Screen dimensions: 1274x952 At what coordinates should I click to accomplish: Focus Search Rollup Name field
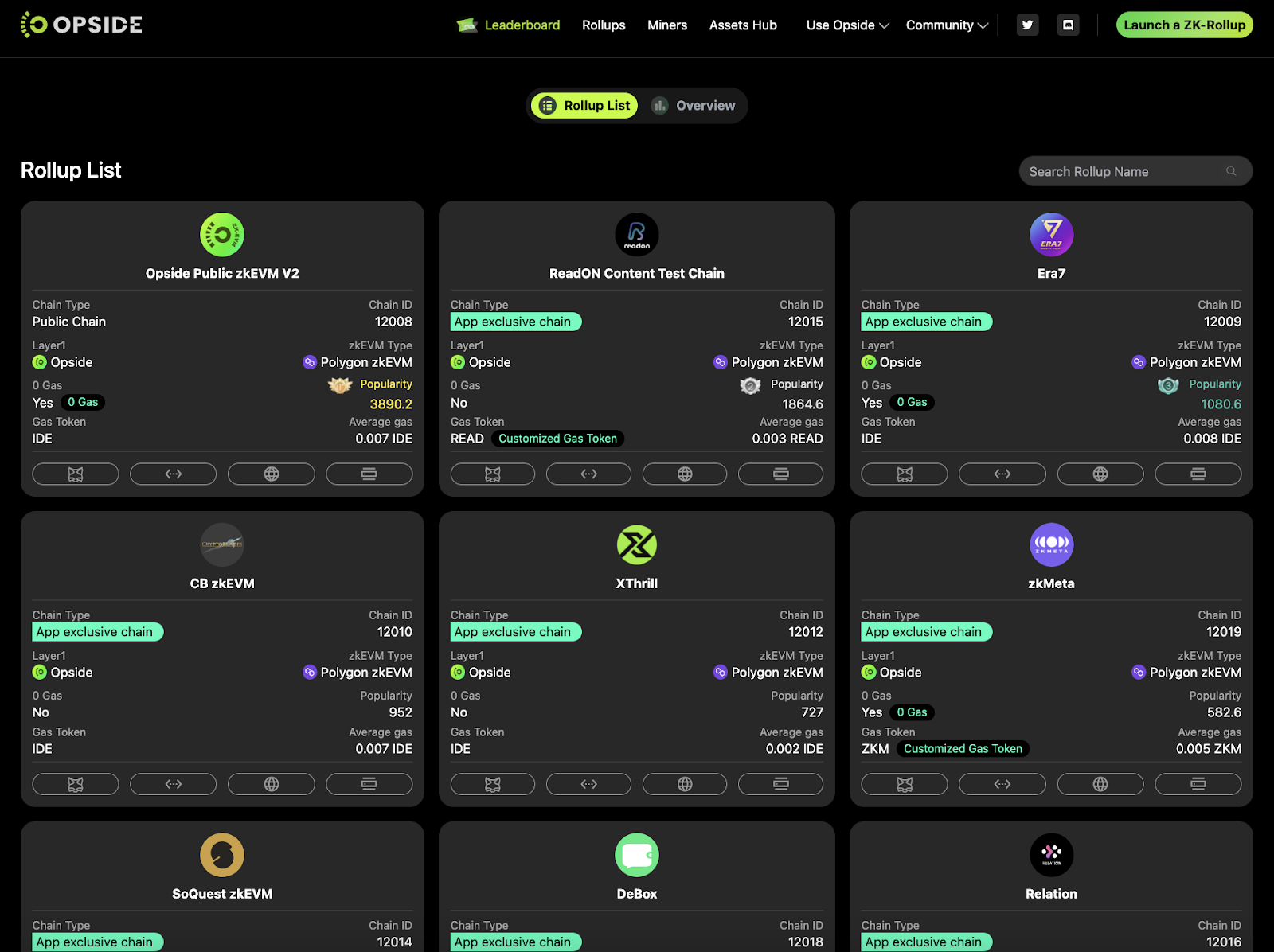[x=1135, y=171]
